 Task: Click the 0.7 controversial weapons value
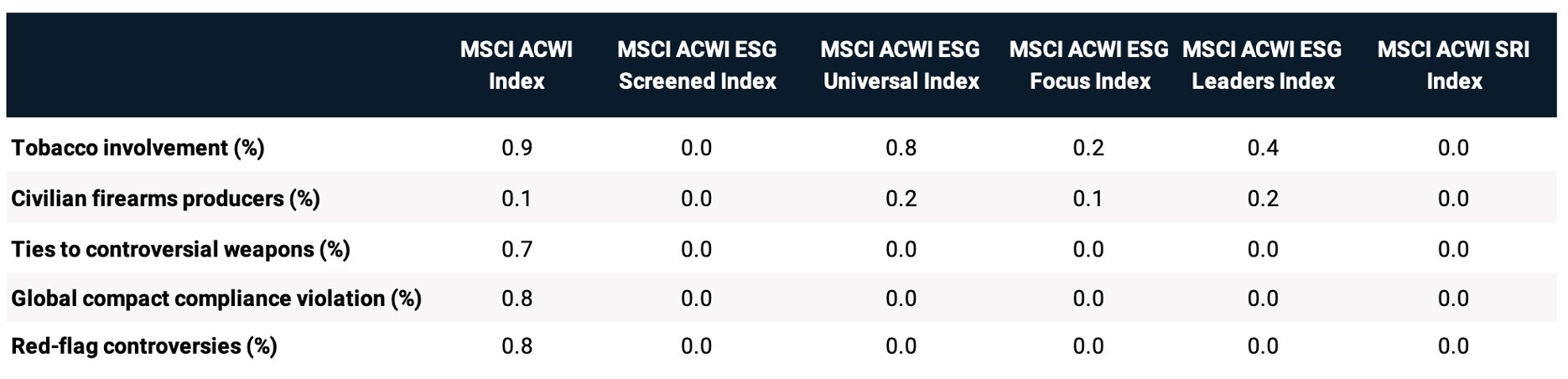tap(517, 249)
